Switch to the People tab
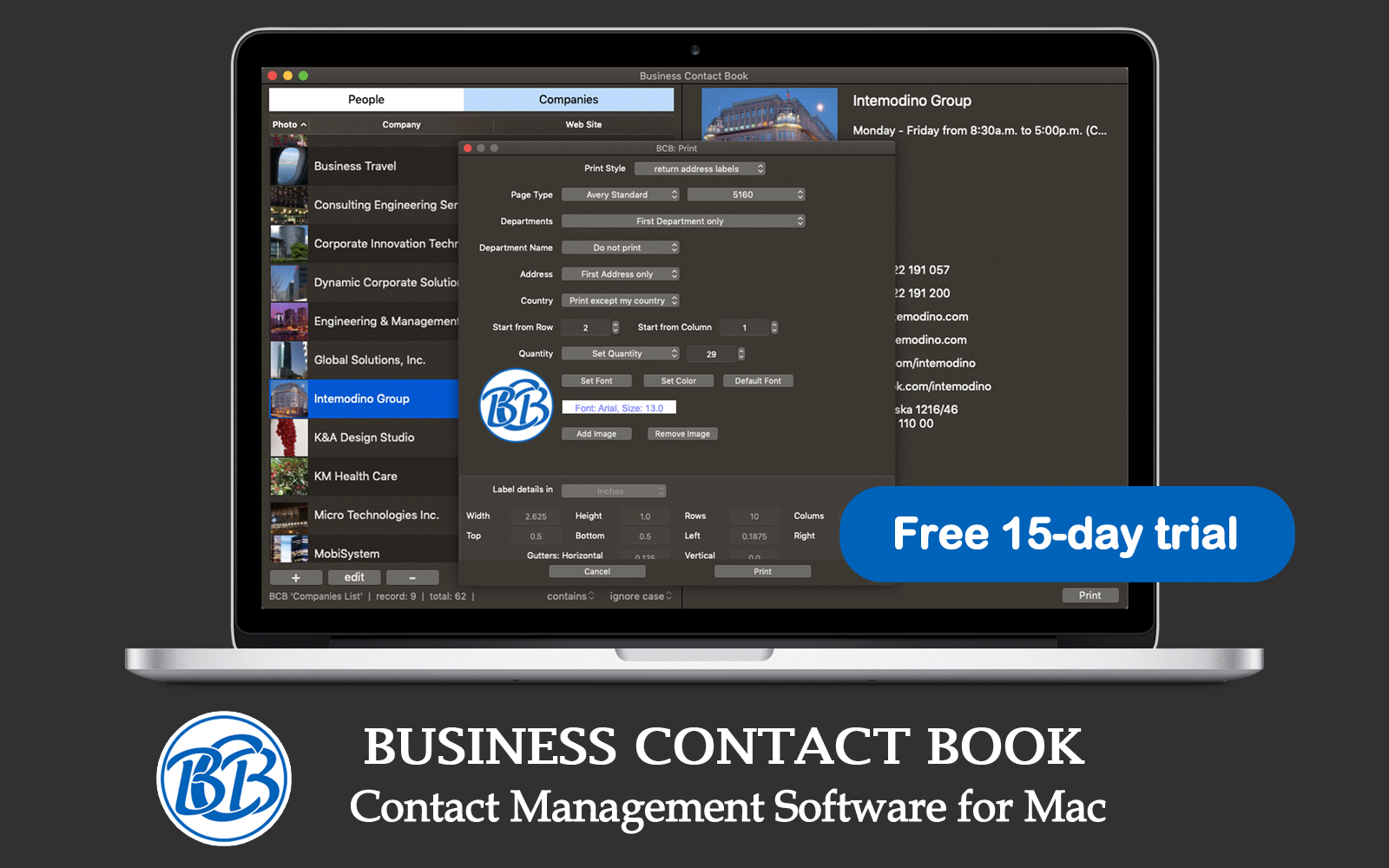 [366, 100]
